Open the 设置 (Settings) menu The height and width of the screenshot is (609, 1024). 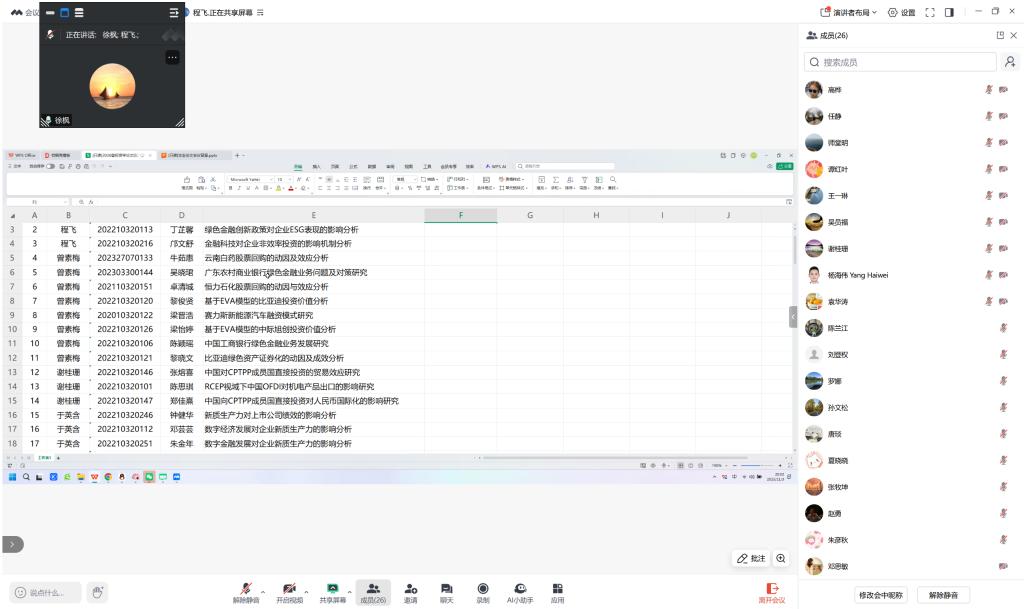(x=901, y=12)
